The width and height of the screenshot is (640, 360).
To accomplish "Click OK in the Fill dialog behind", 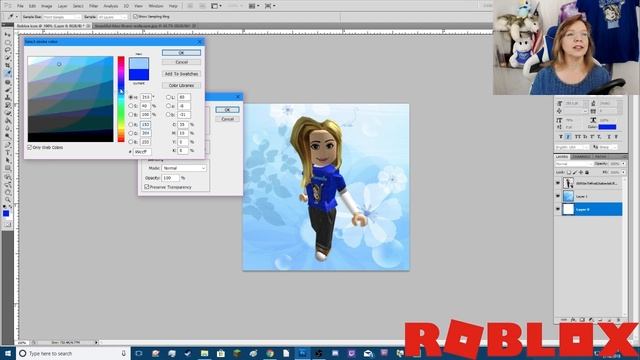I will (227, 110).
